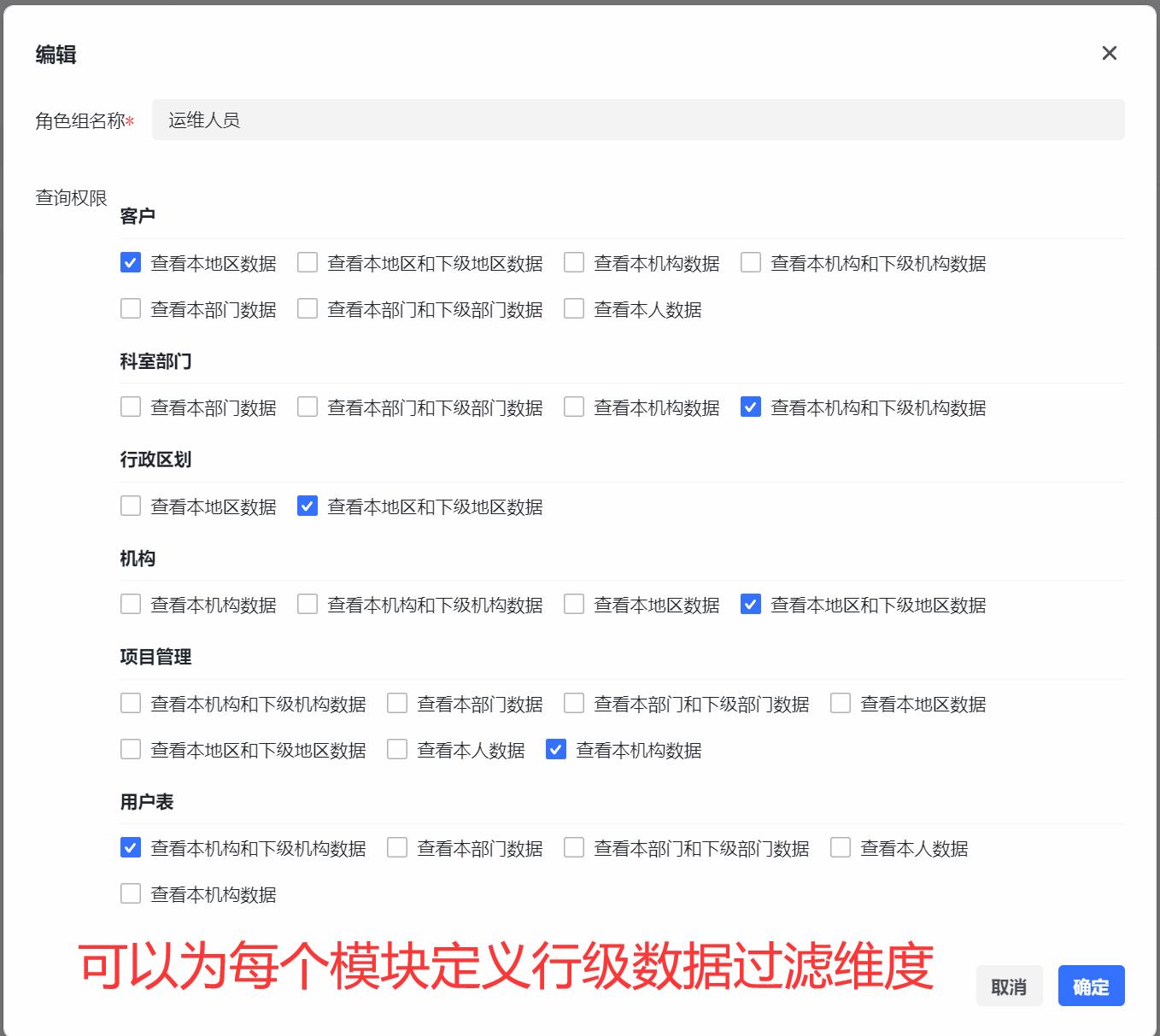Screen dimensions: 1160x1036
Task: Enable 查看本部门数据 under 项目管理
Action: [x=396, y=704]
